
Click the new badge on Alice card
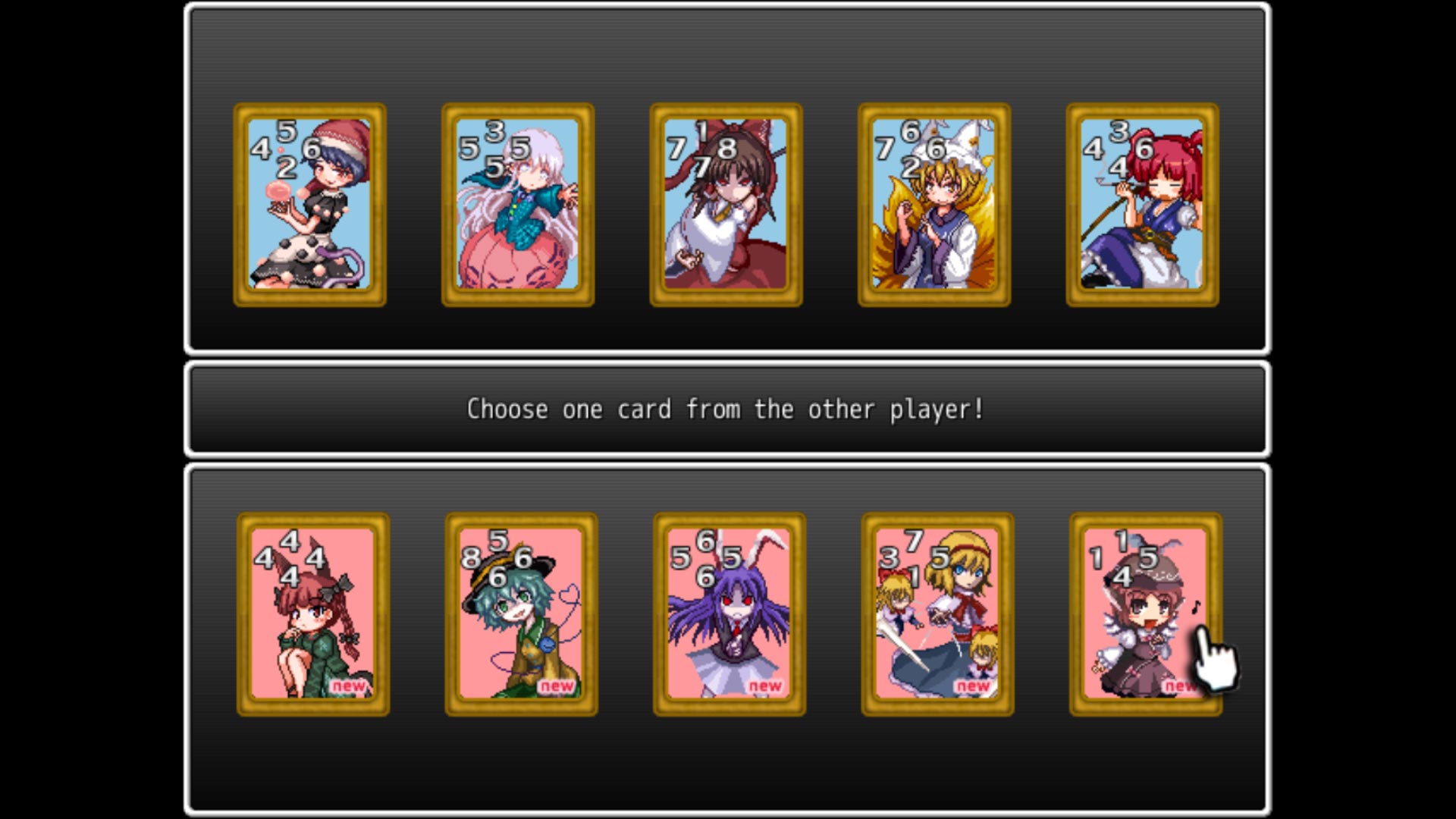pos(973,686)
